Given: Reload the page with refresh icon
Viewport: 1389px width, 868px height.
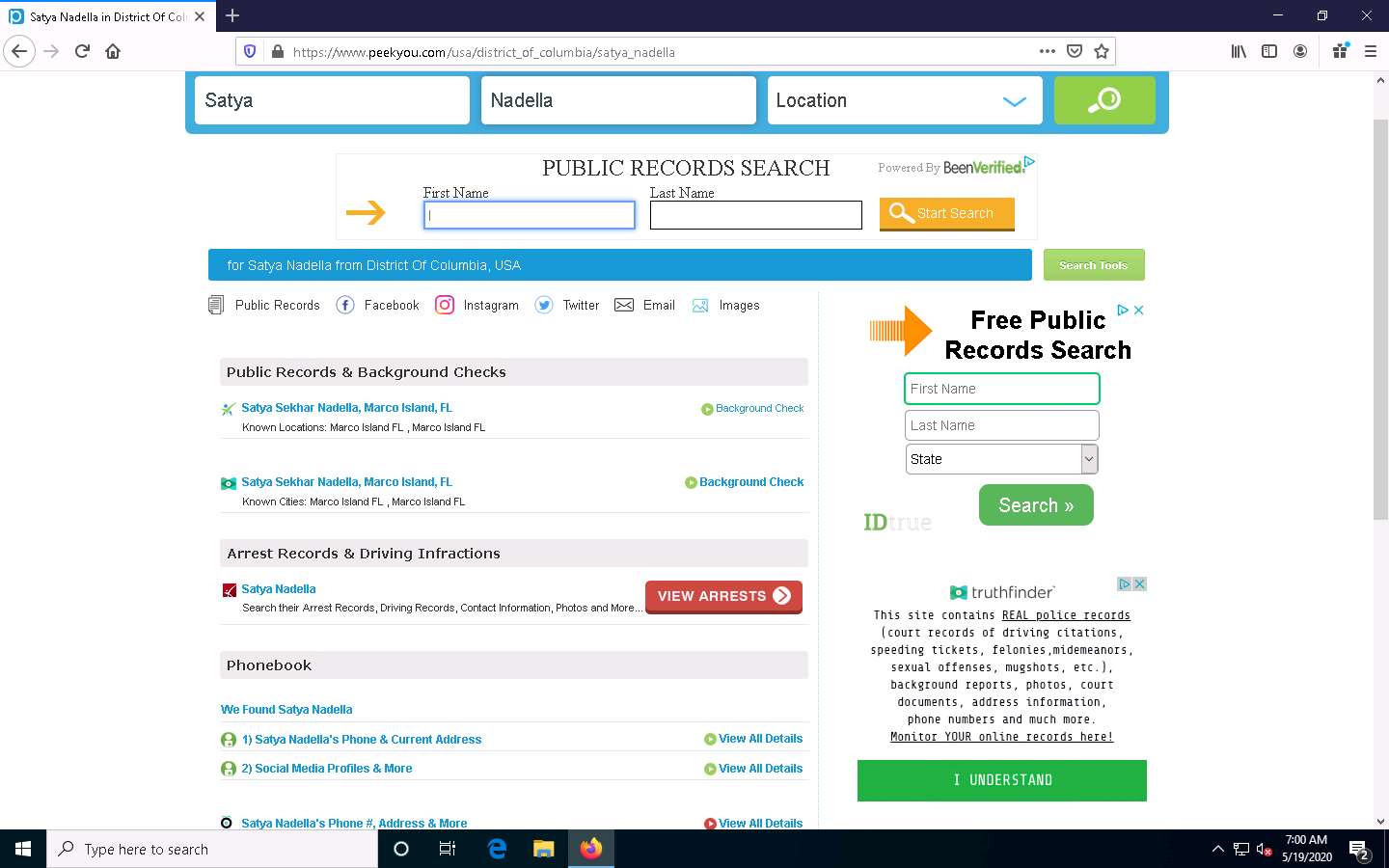Looking at the screenshot, I should click(x=82, y=51).
